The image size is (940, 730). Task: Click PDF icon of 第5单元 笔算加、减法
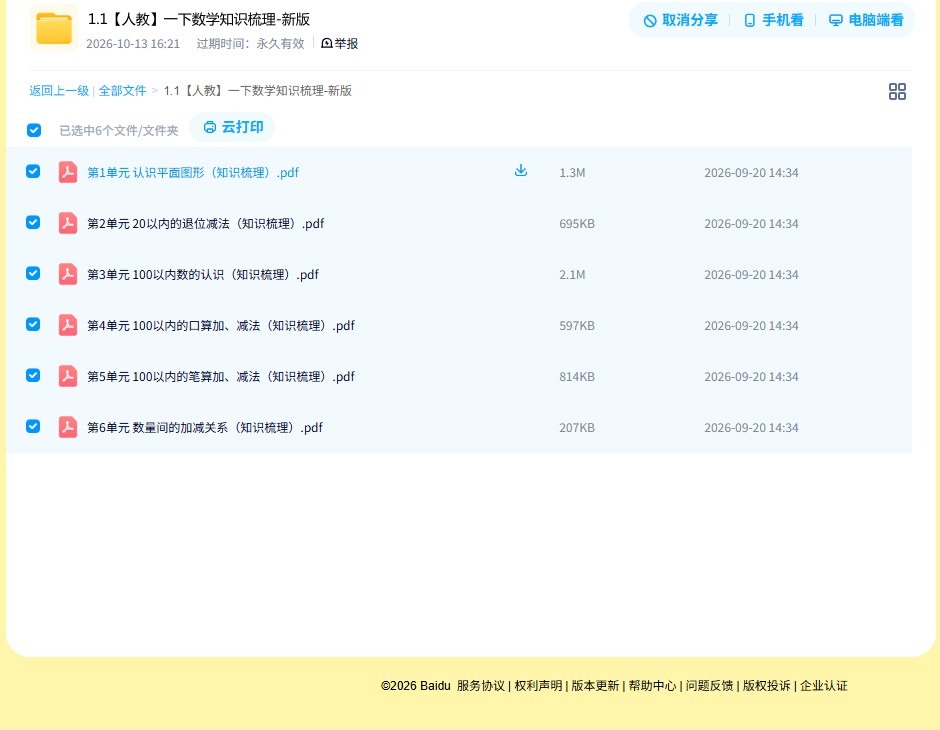tap(68, 376)
